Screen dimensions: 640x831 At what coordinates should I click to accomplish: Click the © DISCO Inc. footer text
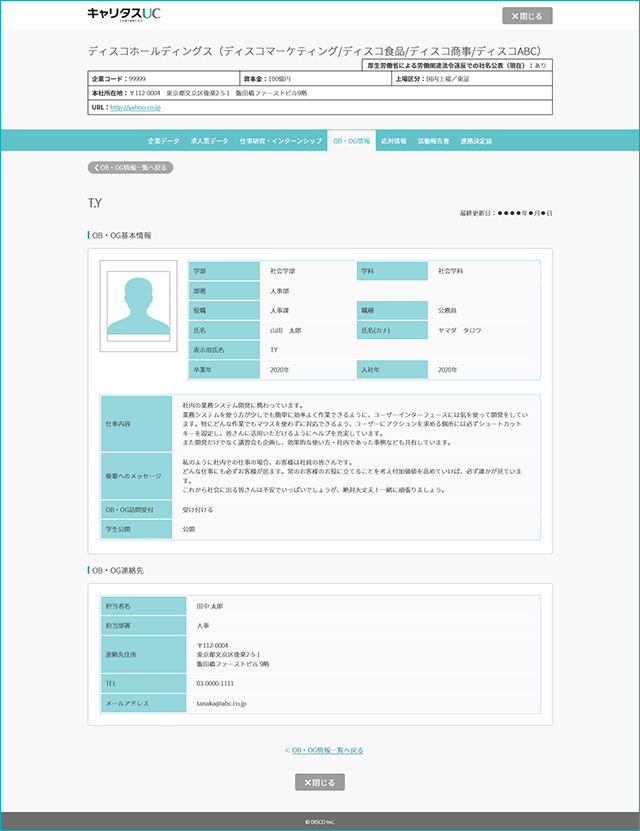click(x=319, y=822)
